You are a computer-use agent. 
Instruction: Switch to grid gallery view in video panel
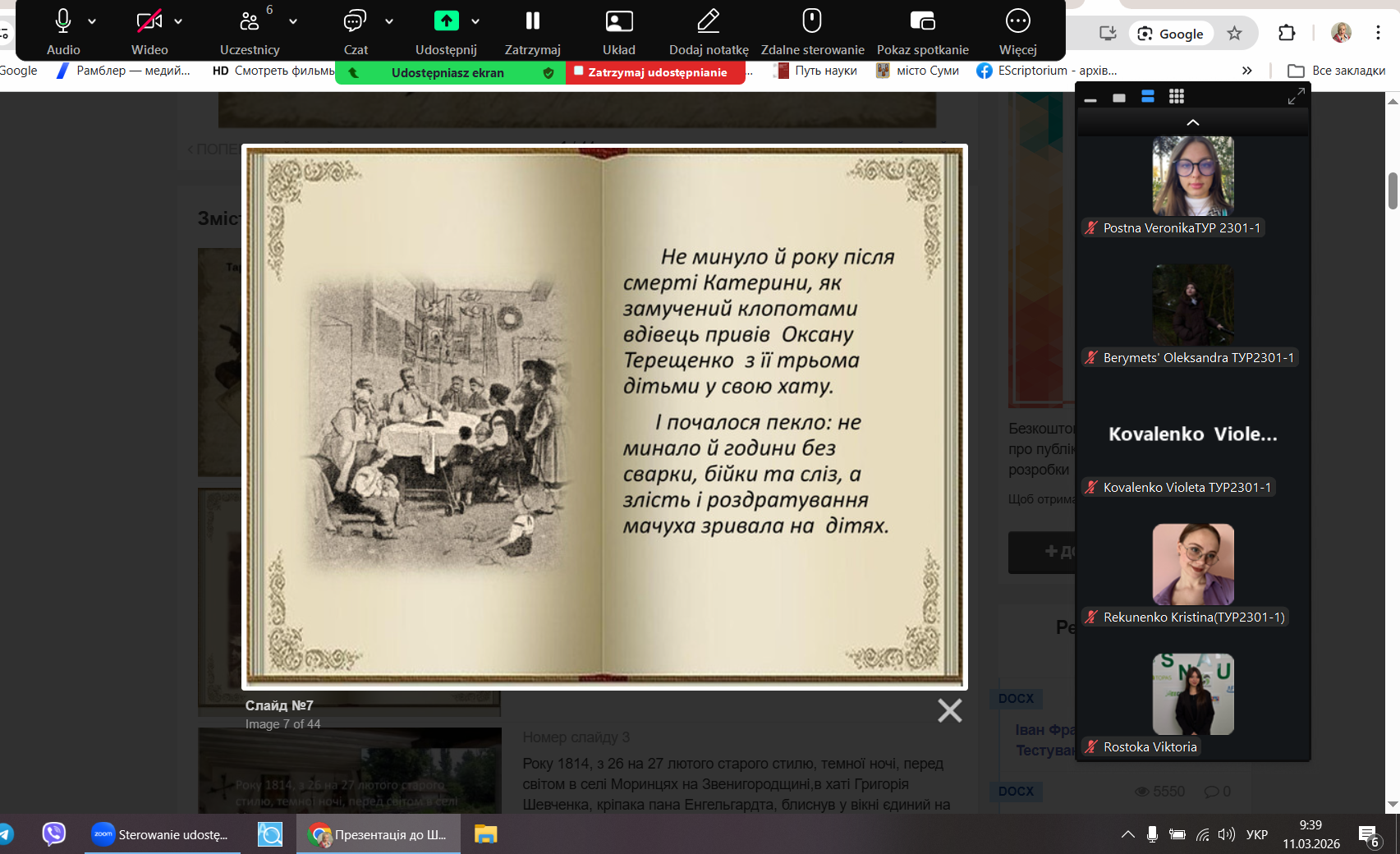(x=1176, y=97)
